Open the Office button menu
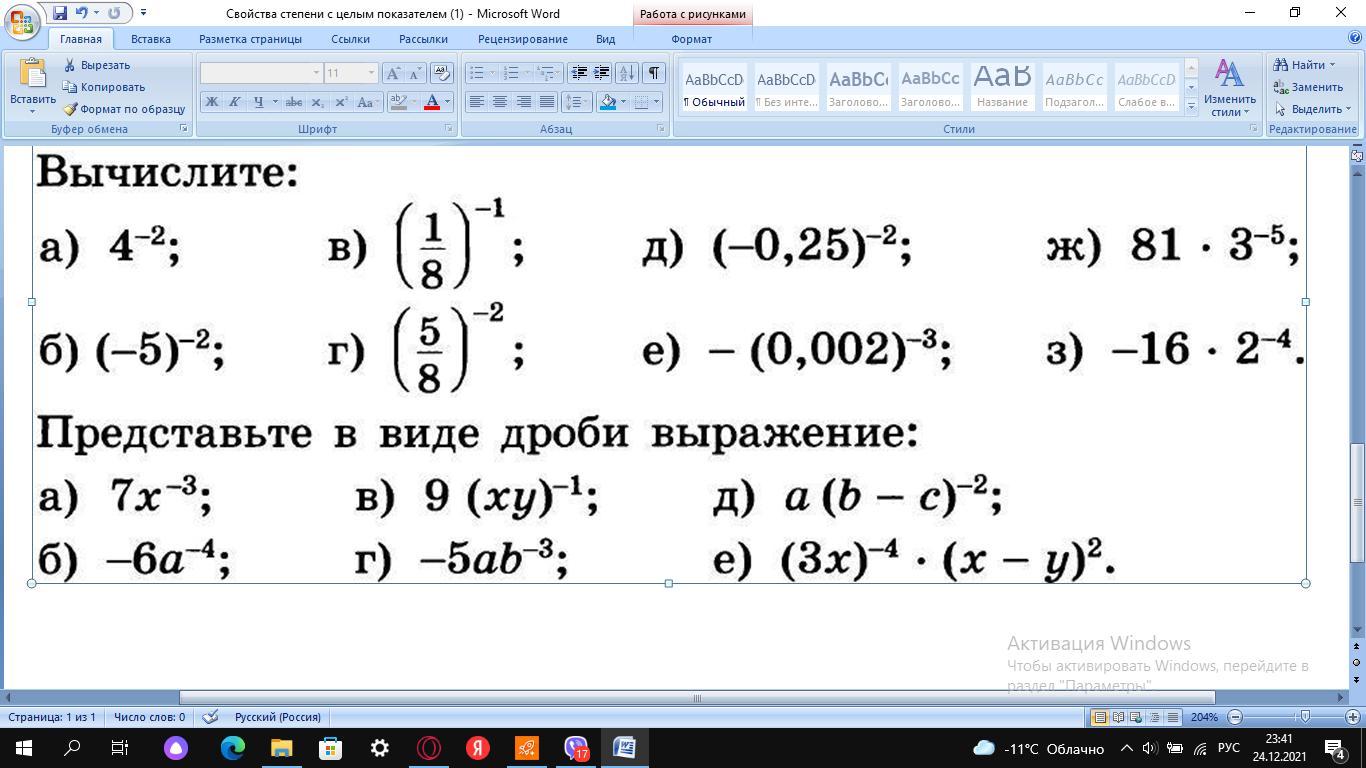This screenshot has height=768, width=1366. pos(21,22)
